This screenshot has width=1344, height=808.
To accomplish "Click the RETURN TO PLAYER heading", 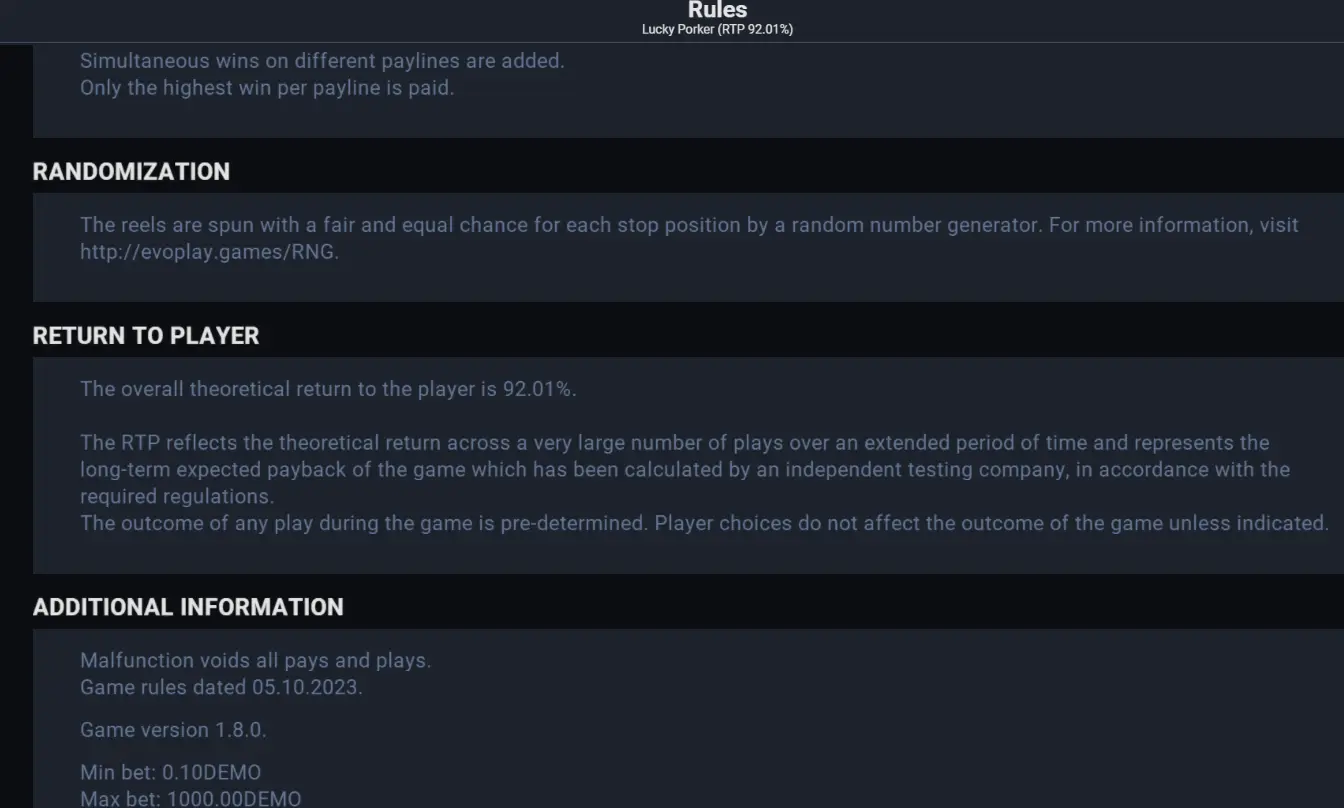I will point(146,335).
